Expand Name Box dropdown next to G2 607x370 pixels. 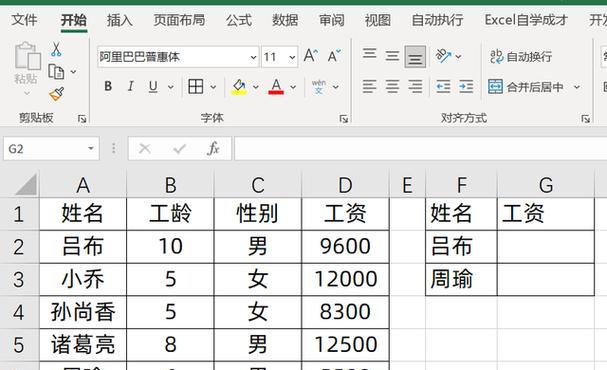click(91, 148)
